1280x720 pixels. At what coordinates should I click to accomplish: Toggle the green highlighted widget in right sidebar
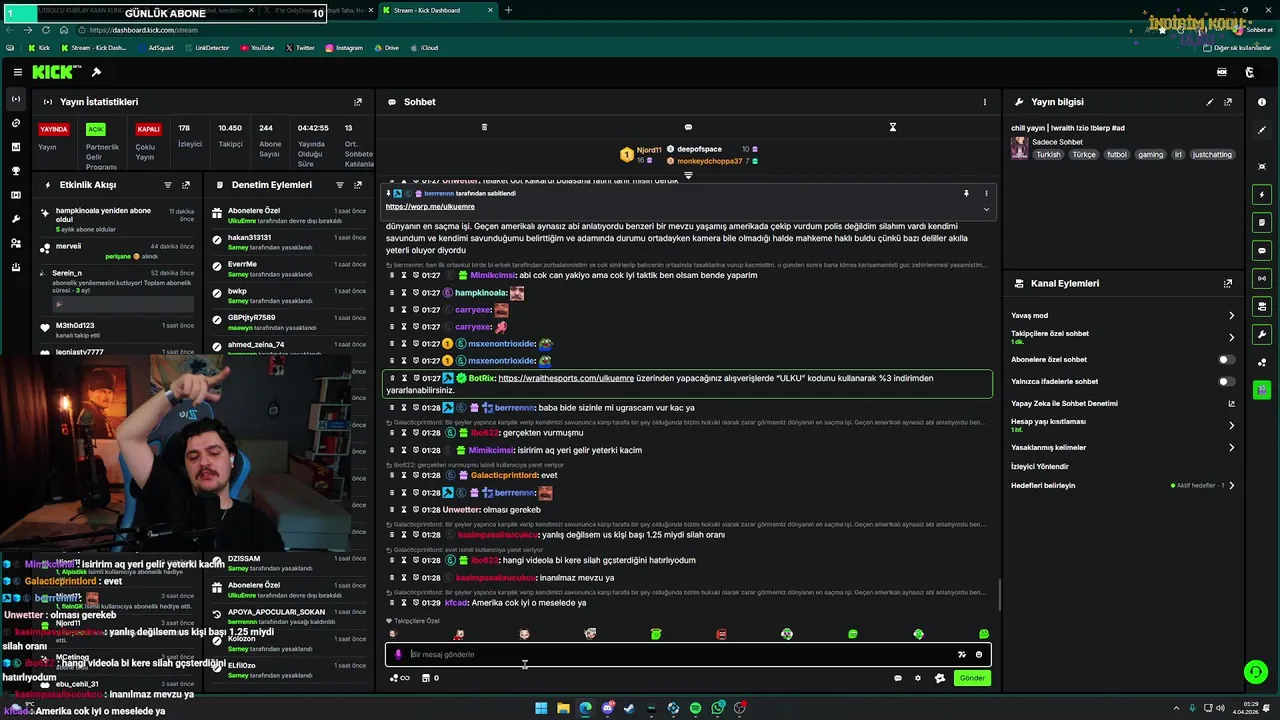[x=1262, y=390]
